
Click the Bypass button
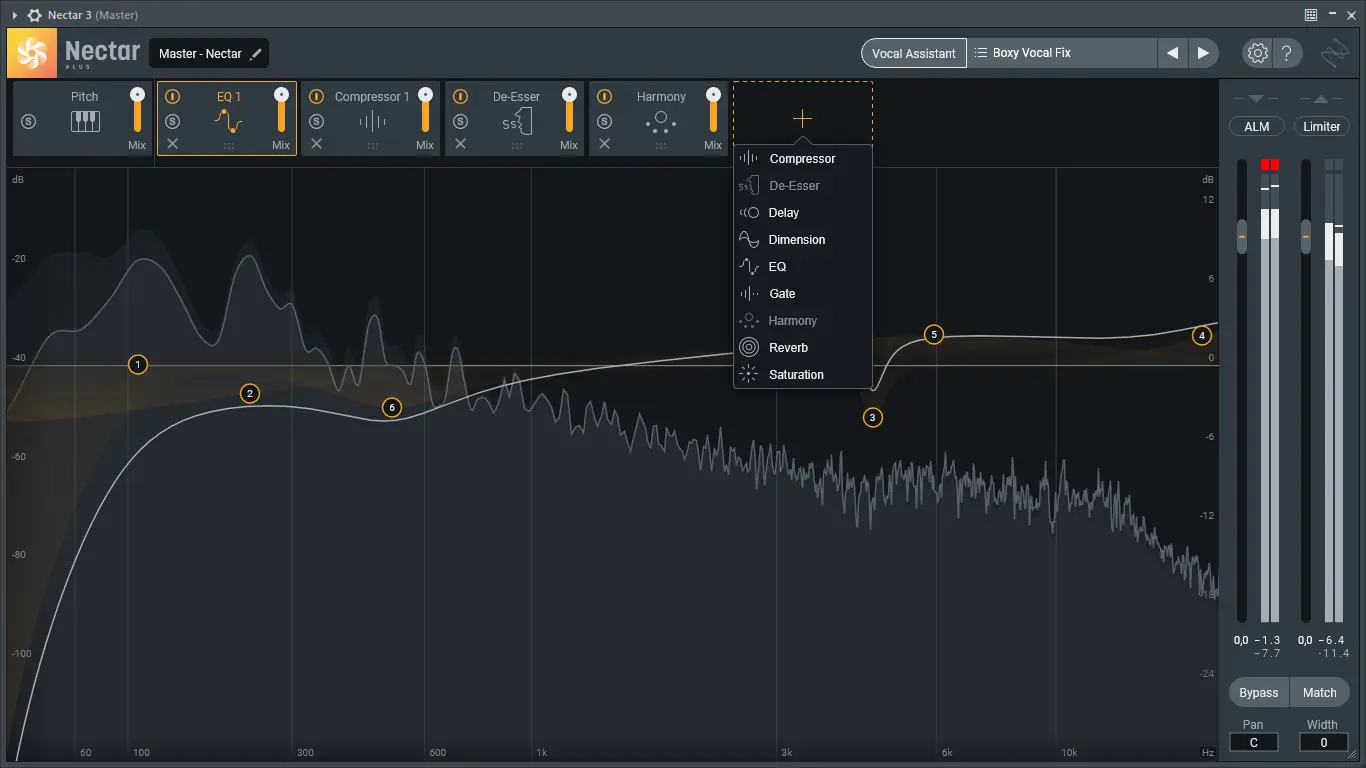tap(1258, 692)
